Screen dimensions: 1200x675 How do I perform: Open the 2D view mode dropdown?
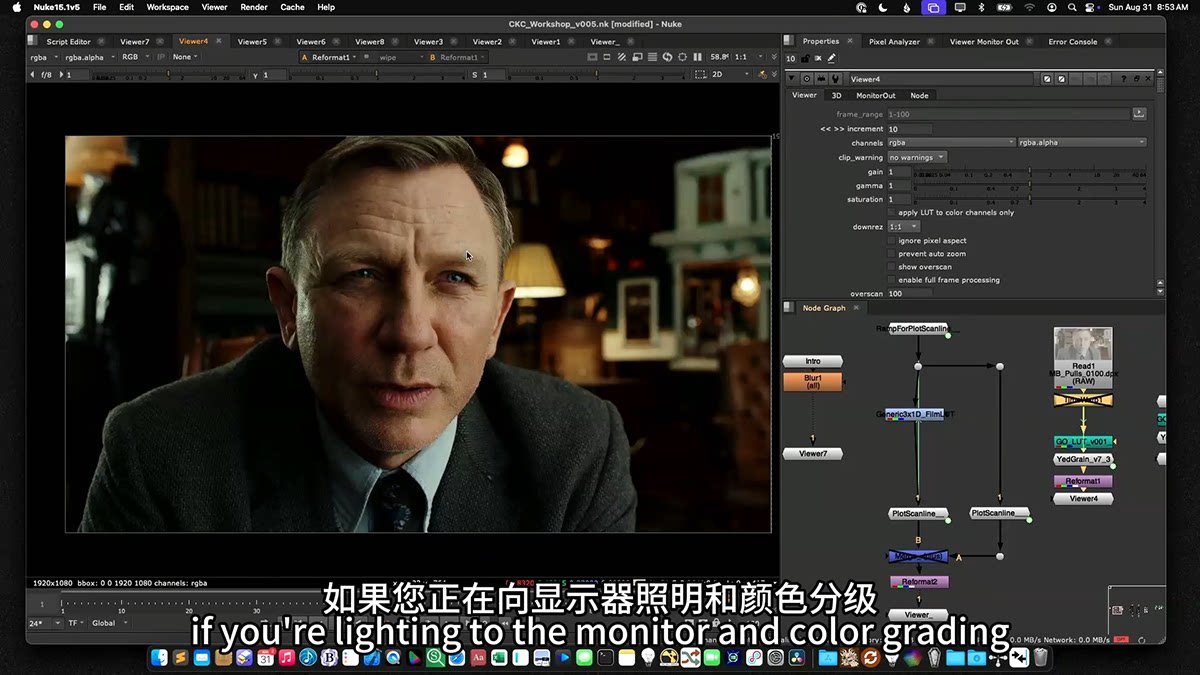pos(731,74)
